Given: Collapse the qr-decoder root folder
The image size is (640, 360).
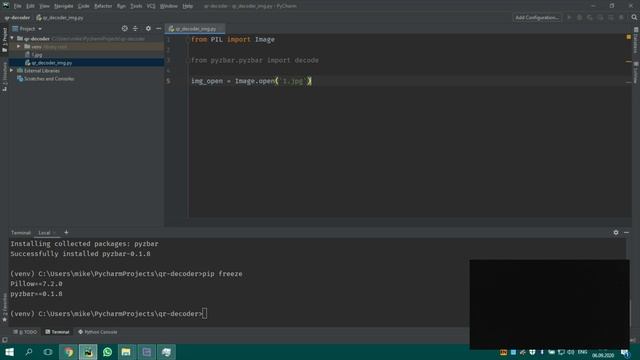Looking at the screenshot, I should [12, 38].
